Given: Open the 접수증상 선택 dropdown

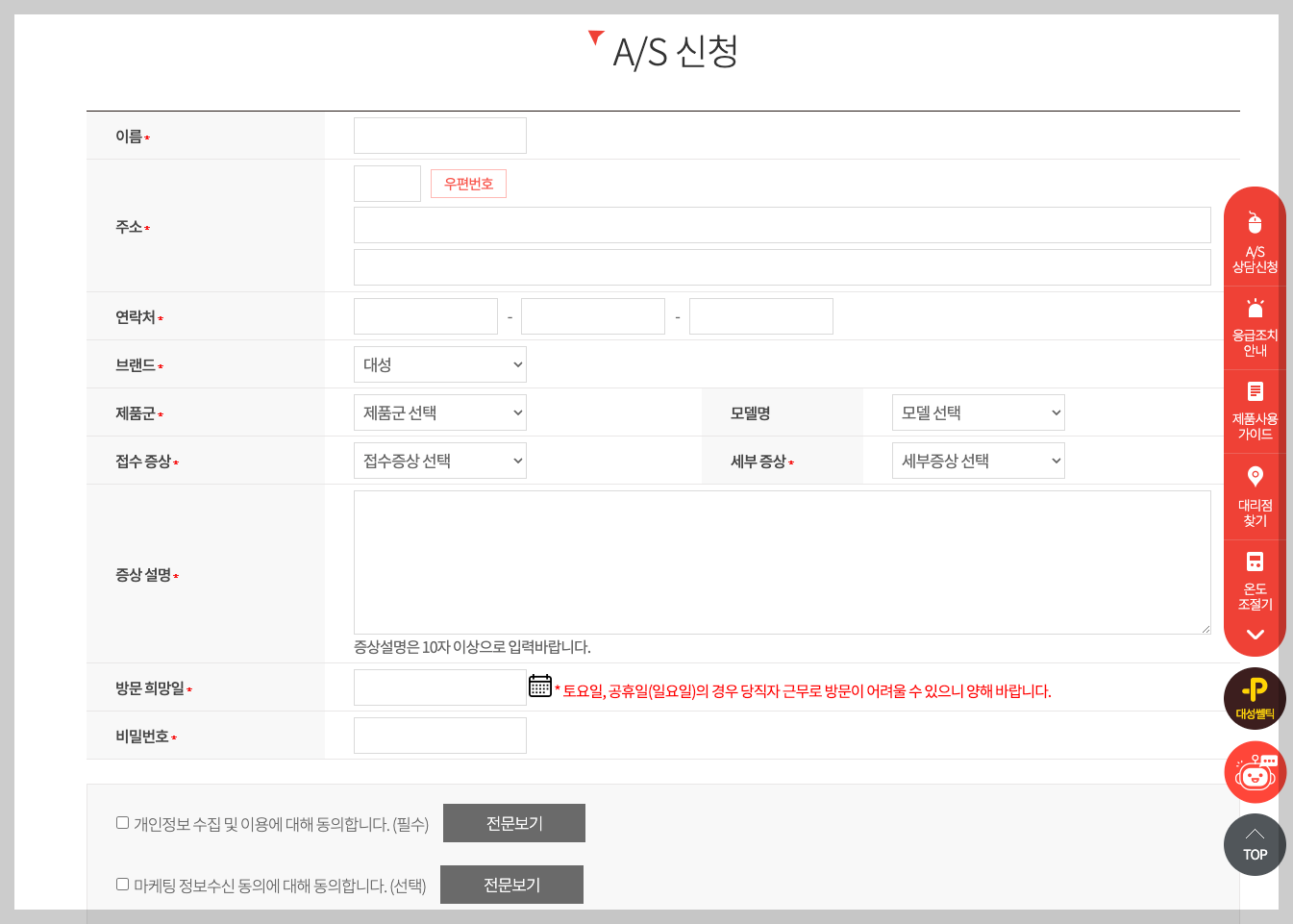Looking at the screenshot, I should pos(440,461).
